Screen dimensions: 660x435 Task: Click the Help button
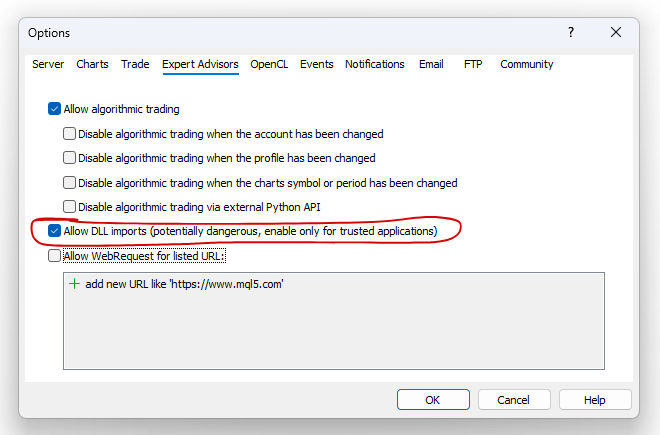(x=595, y=400)
